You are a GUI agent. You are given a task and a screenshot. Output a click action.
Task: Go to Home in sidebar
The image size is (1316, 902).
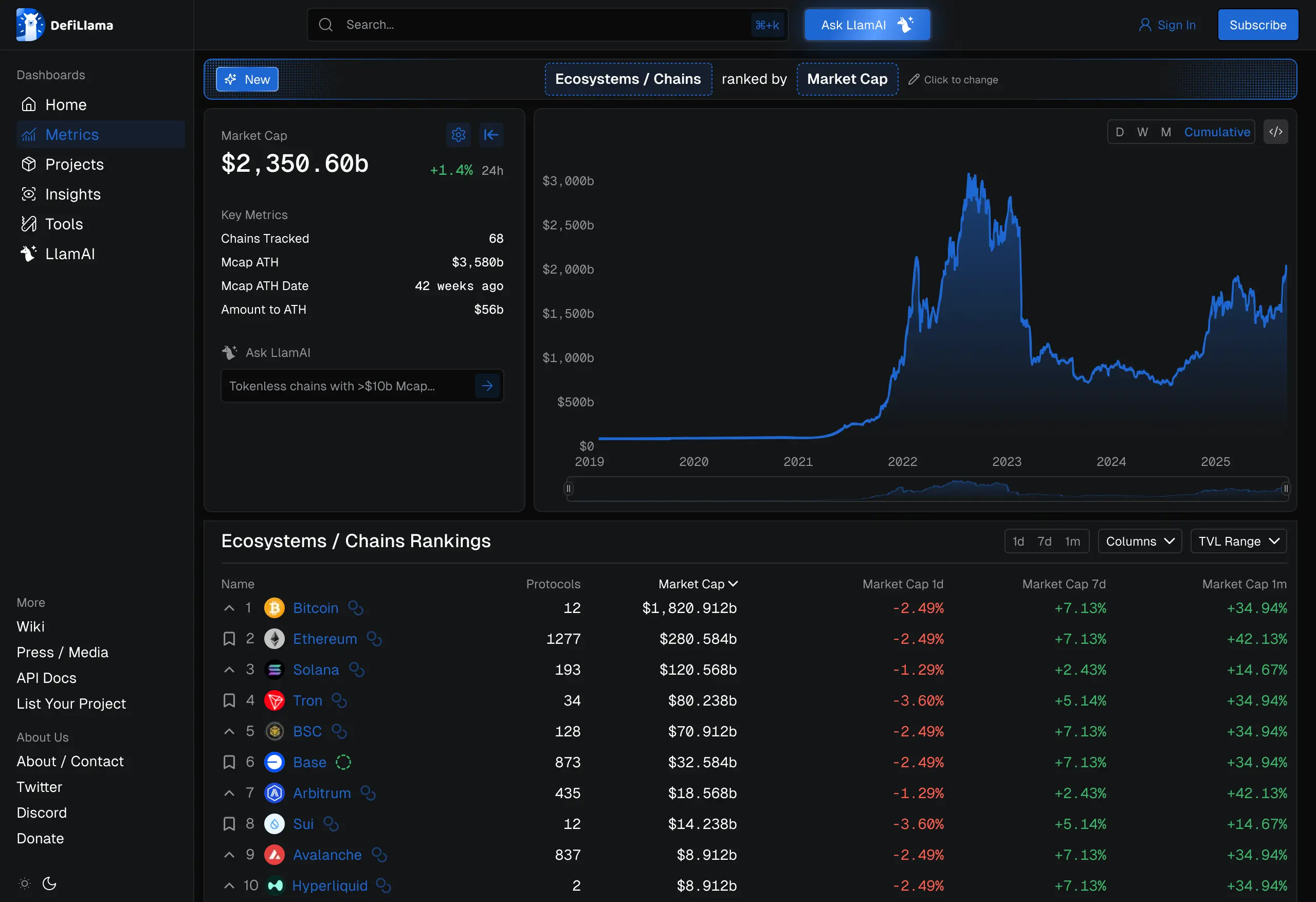tap(100, 105)
